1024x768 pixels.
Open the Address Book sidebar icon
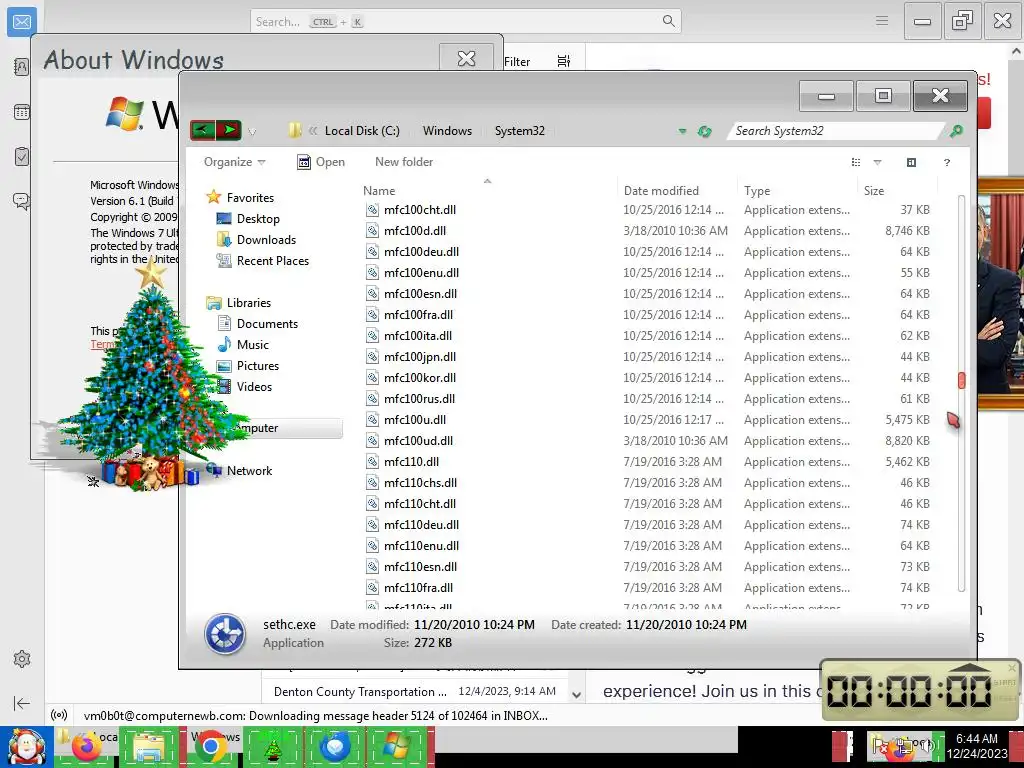point(22,67)
